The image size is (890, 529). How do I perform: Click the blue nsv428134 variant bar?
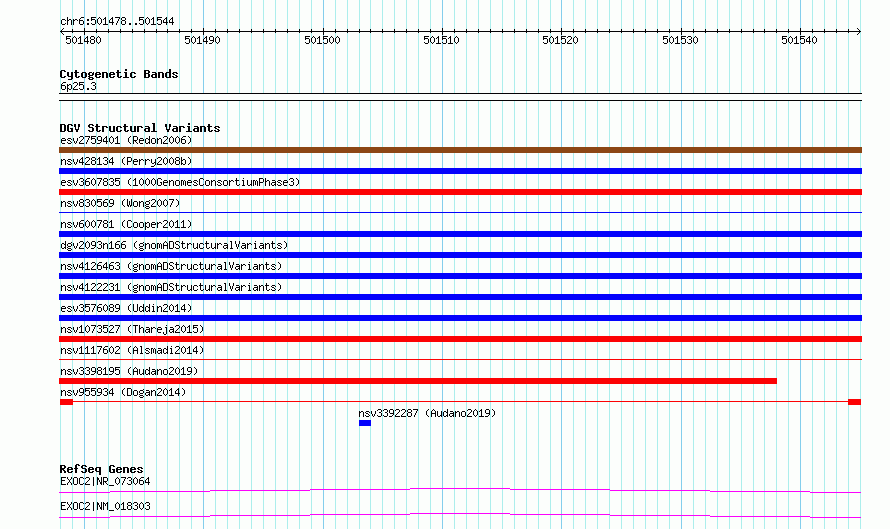[x=460, y=171]
